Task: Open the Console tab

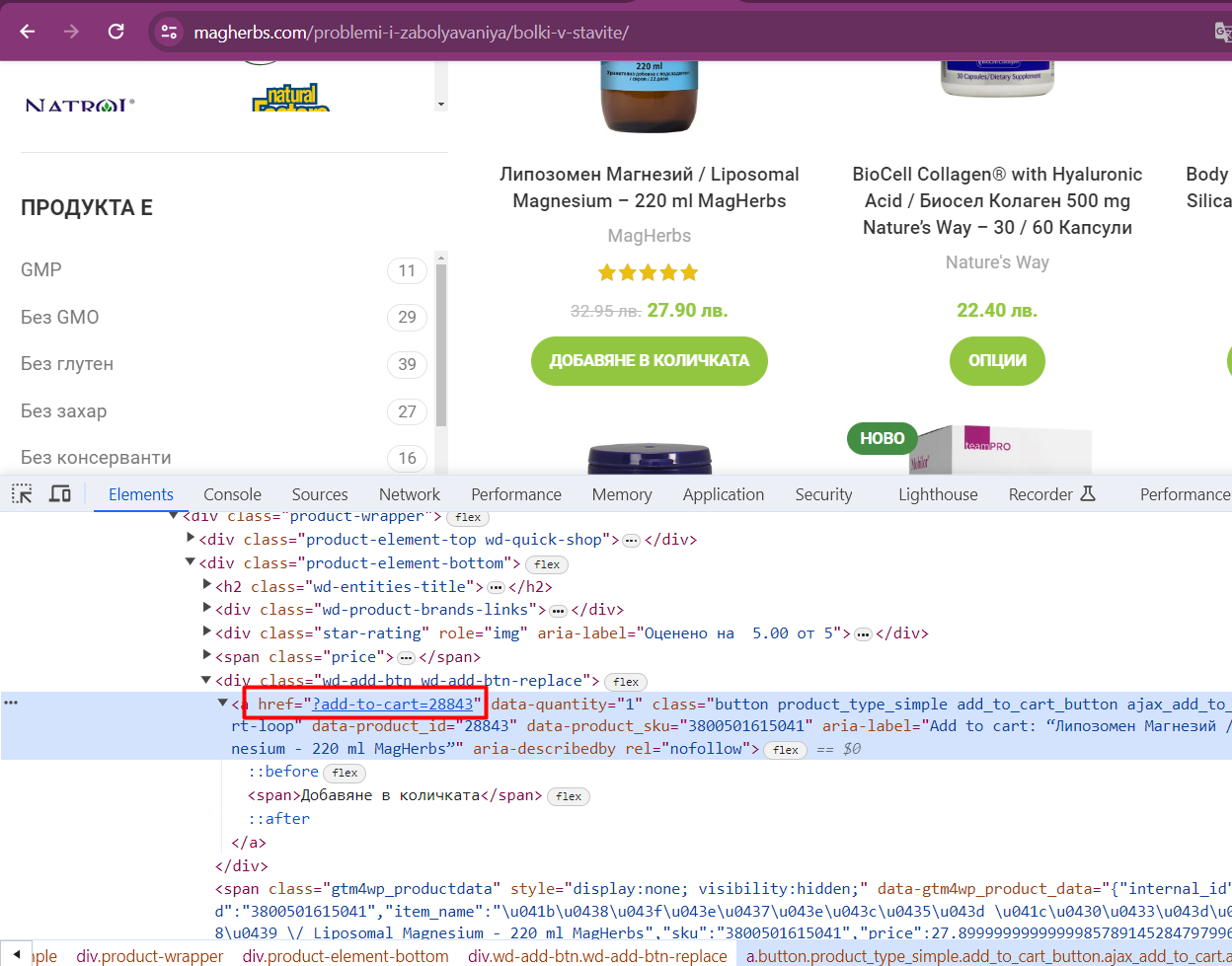Action: tap(232, 494)
